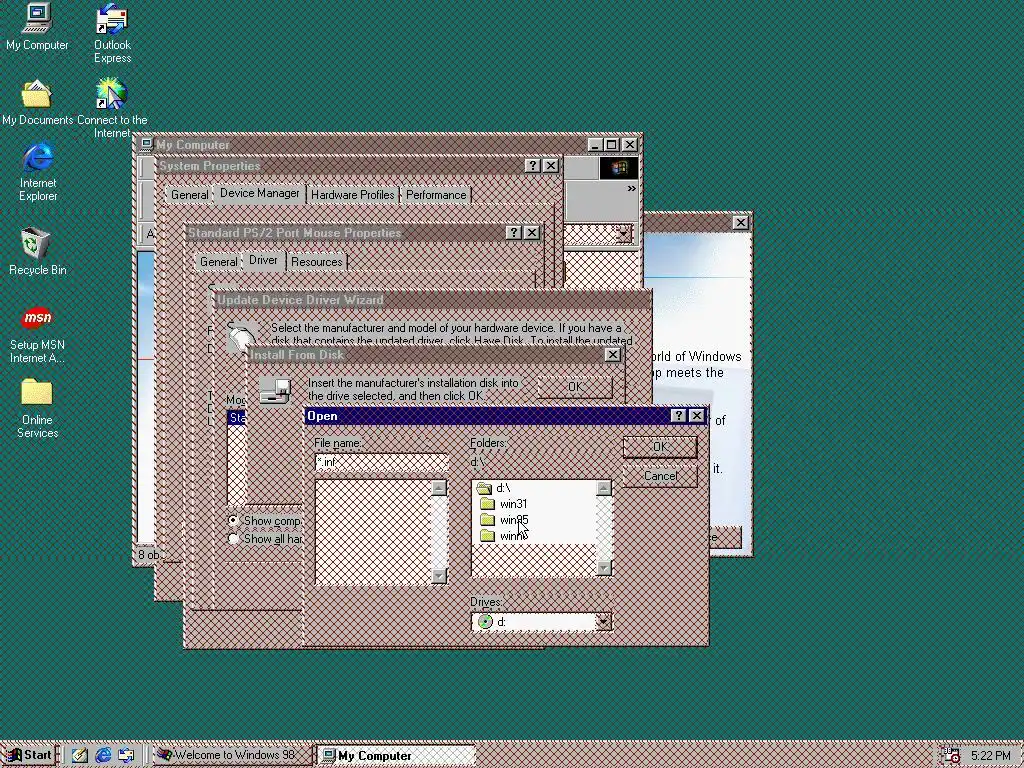Select Online Services desktop folder
1024x768 pixels.
coord(37,408)
